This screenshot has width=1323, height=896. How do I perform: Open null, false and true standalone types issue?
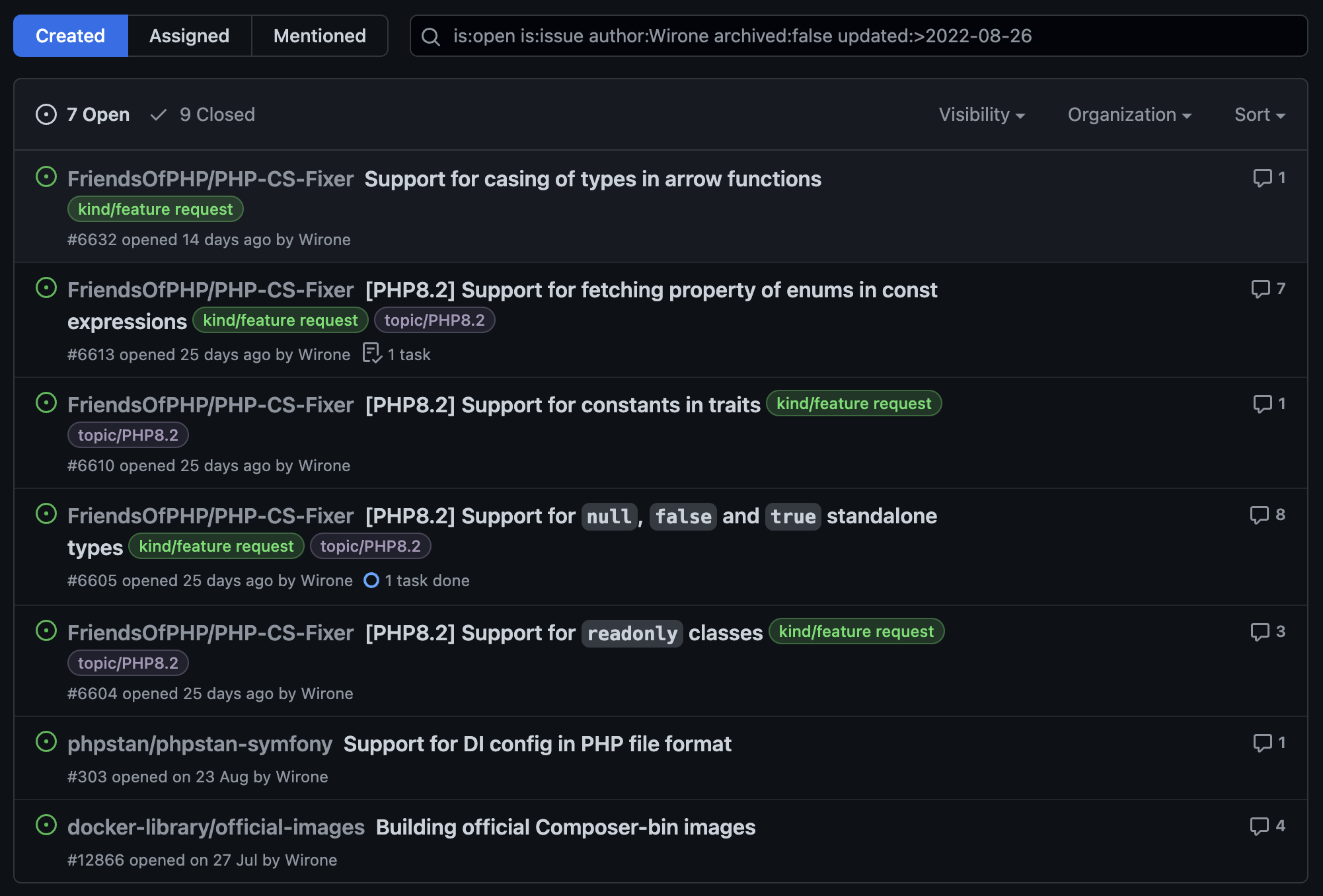[x=651, y=516]
